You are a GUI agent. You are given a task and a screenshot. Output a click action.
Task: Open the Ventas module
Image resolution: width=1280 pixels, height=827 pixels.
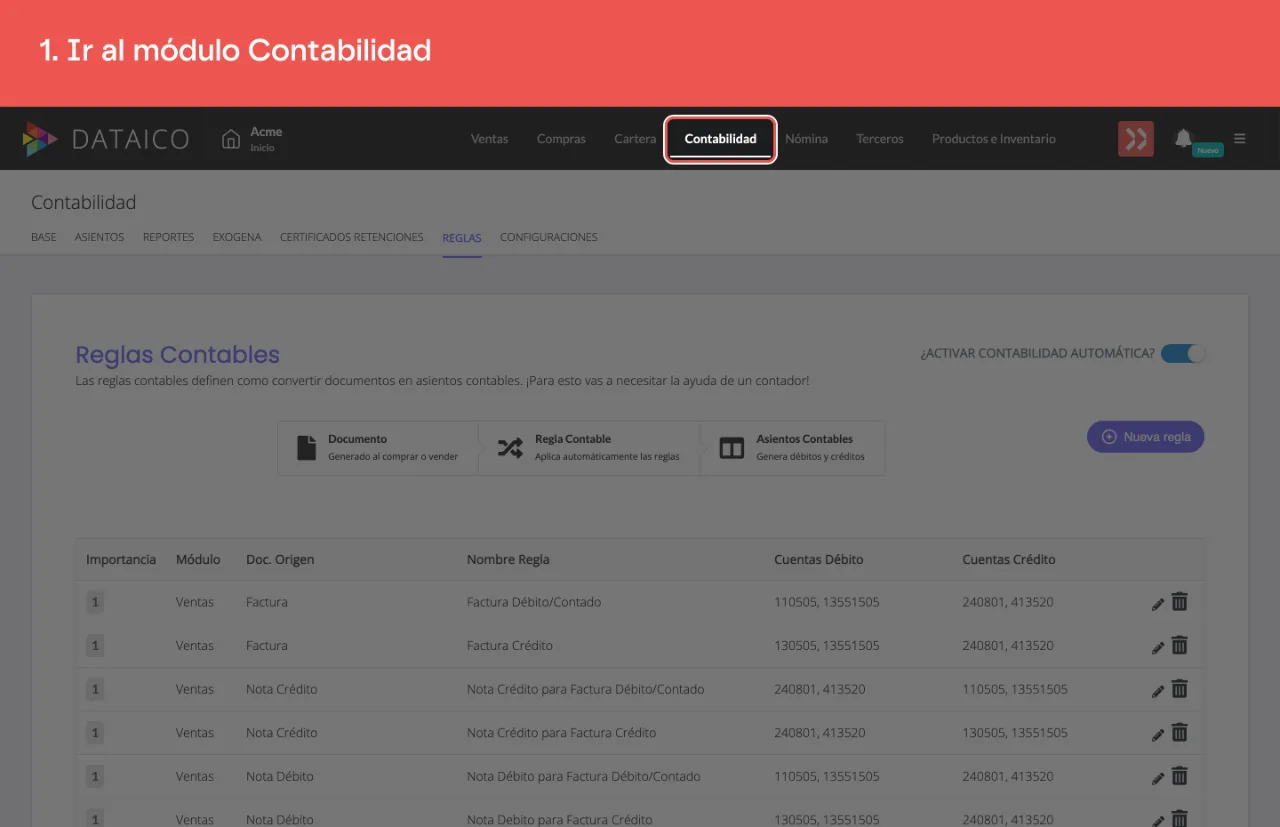(x=490, y=139)
